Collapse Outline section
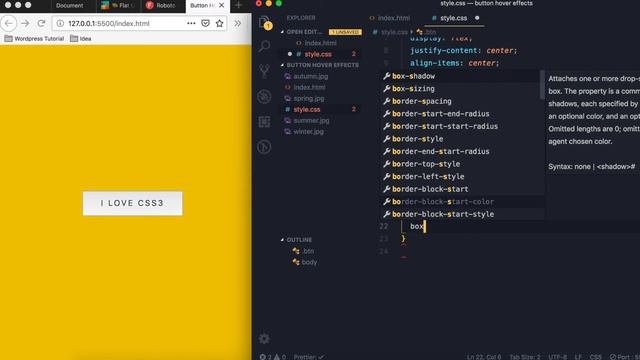Screen dimensions: 640x360 (x=297, y=240)
